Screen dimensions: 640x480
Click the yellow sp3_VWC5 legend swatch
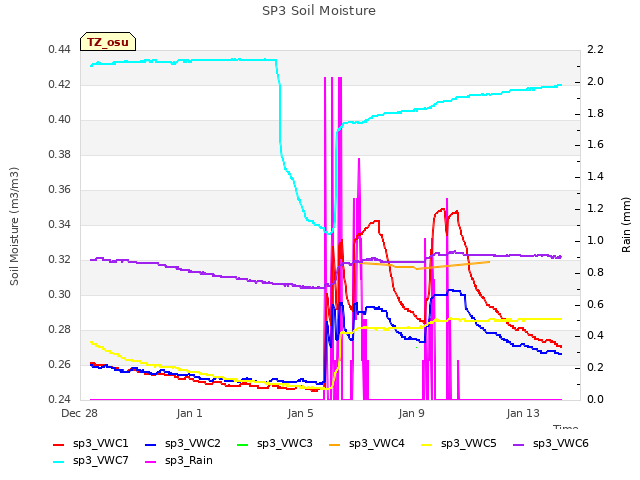tap(427, 444)
